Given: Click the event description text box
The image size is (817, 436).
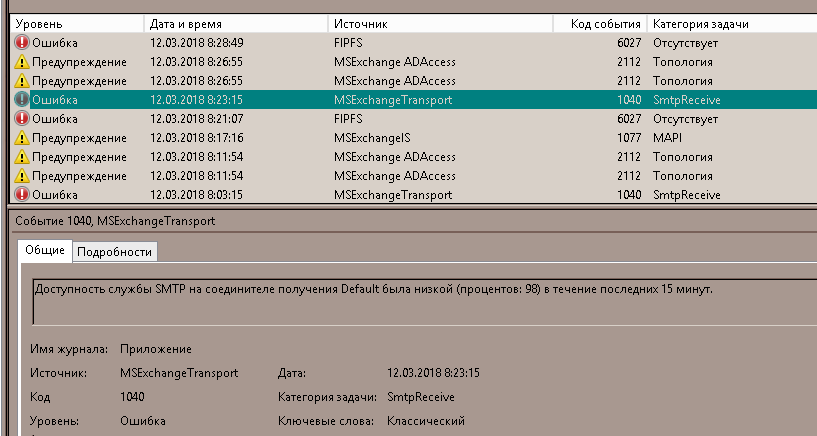Looking at the screenshot, I should (x=425, y=302).
